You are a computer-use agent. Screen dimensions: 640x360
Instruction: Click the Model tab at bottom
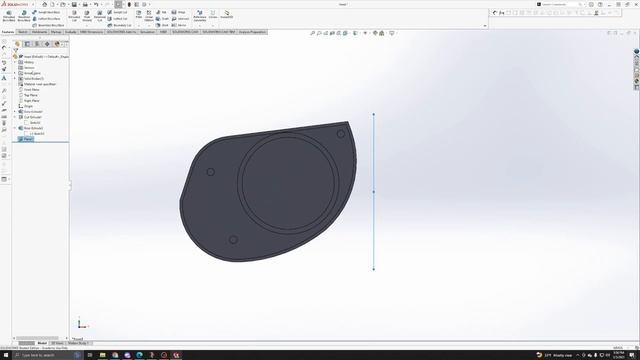(x=42, y=343)
